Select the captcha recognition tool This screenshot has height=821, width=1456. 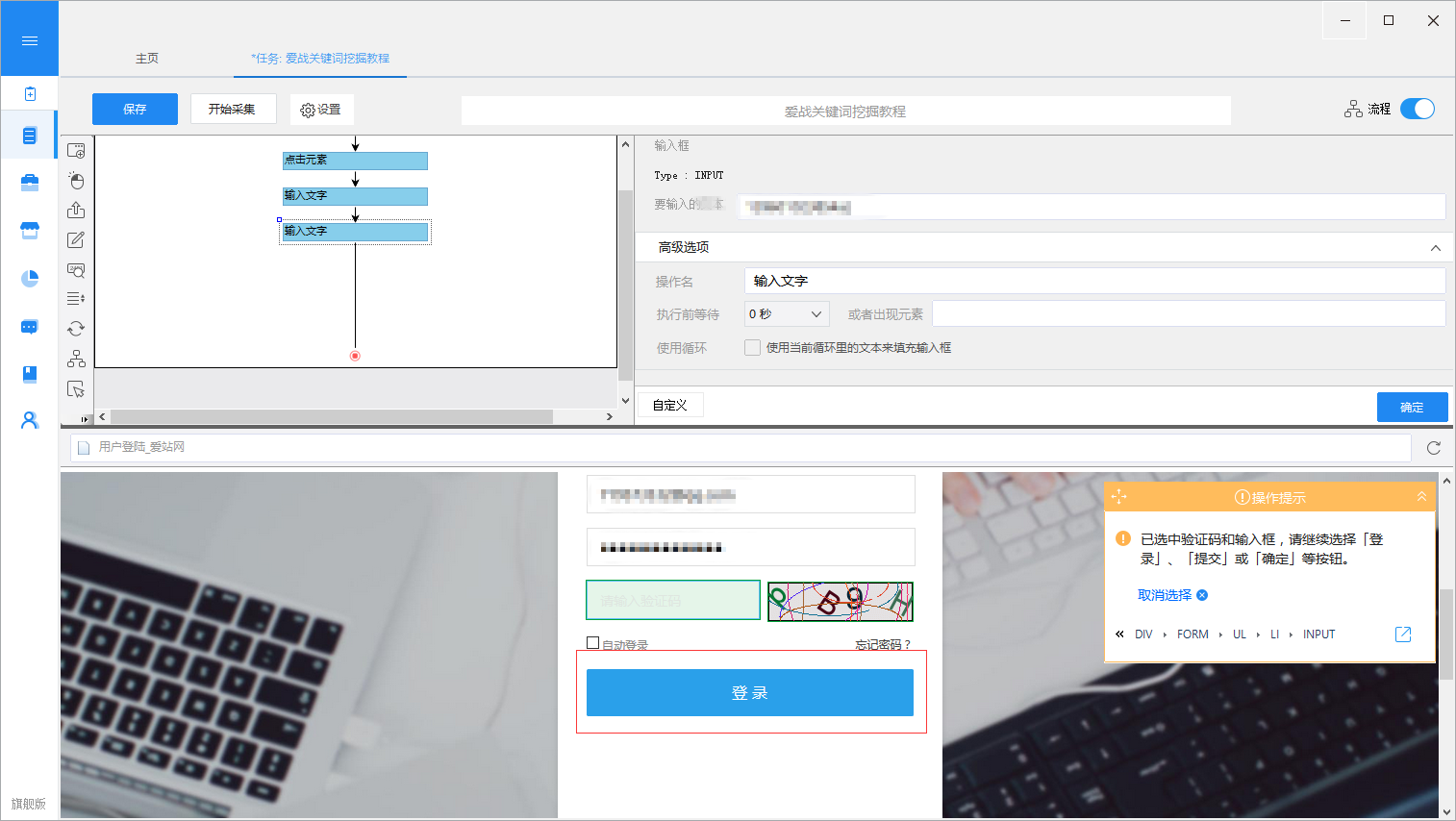click(76, 270)
